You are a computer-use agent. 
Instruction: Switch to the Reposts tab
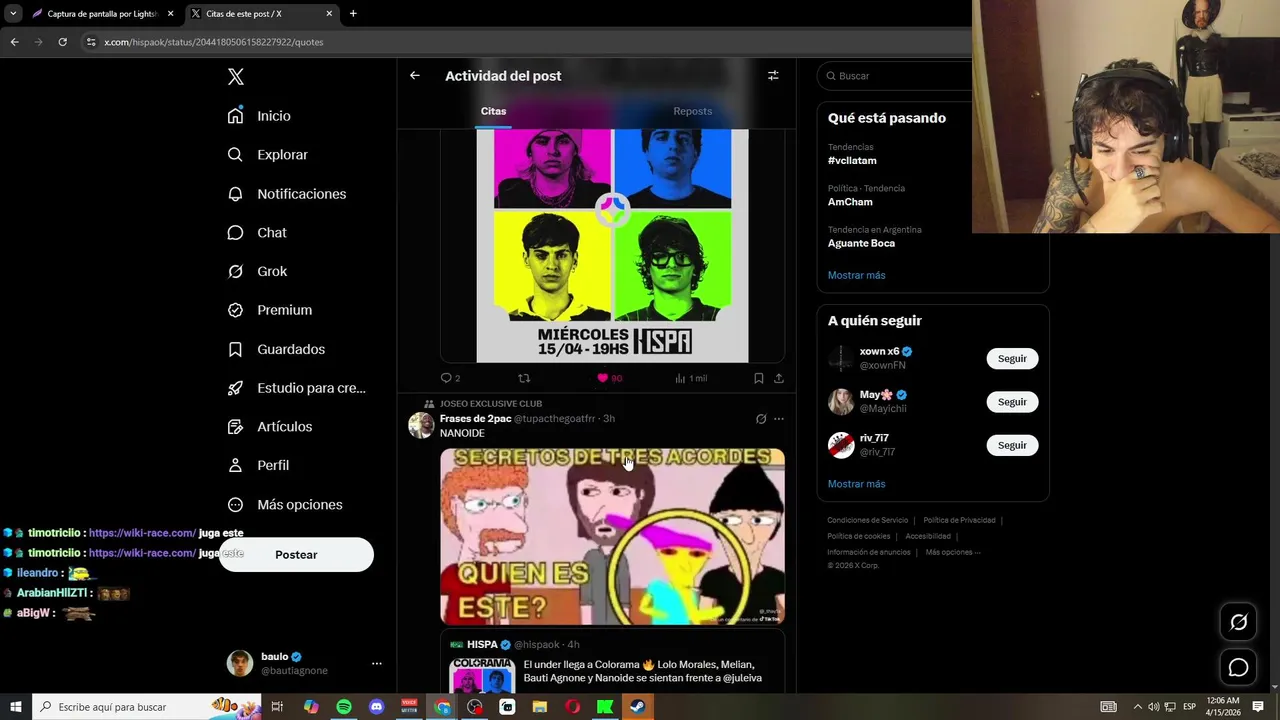[x=693, y=111]
